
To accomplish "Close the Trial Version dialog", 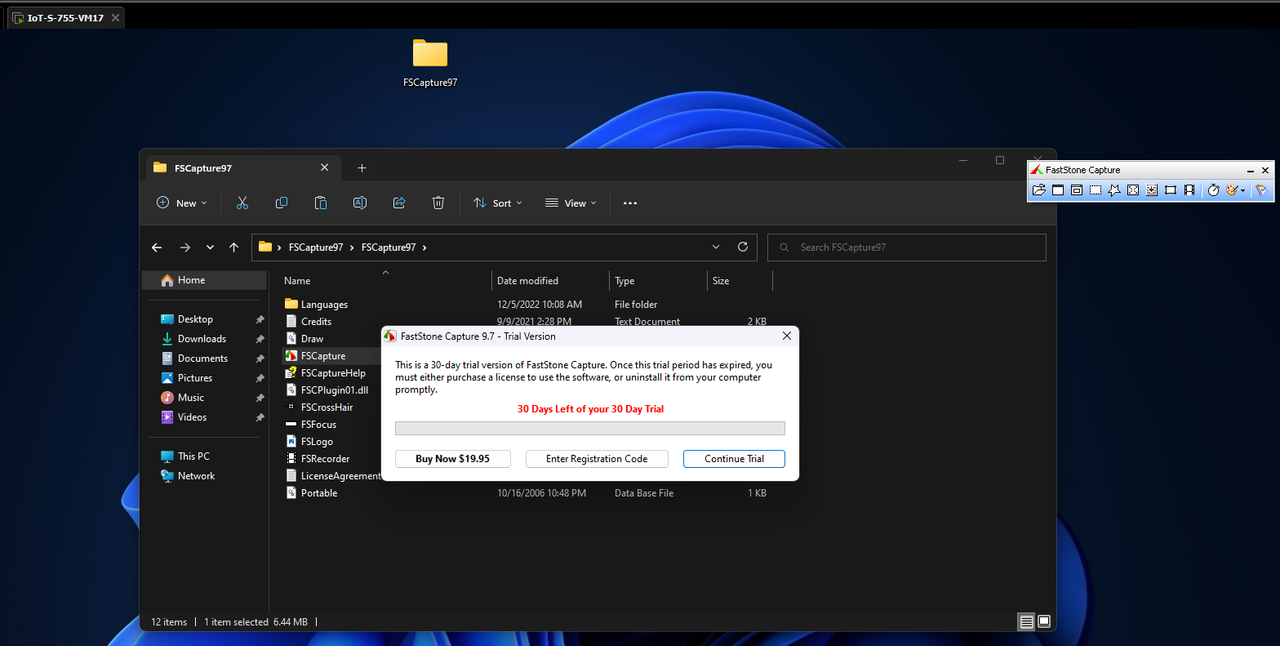I will pos(786,336).
